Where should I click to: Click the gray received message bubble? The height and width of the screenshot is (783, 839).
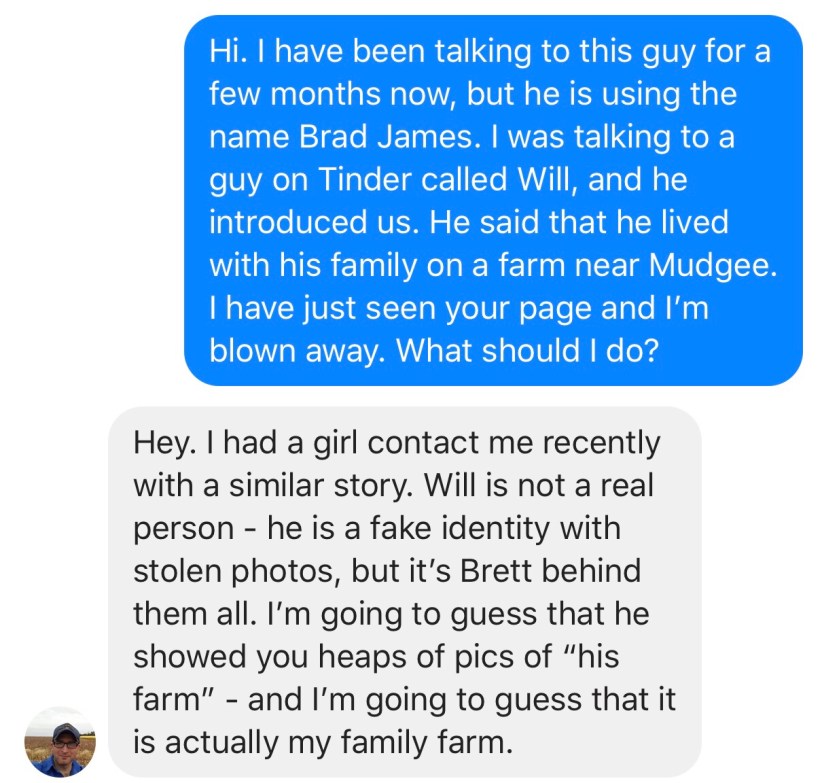[x=404, y=591]
